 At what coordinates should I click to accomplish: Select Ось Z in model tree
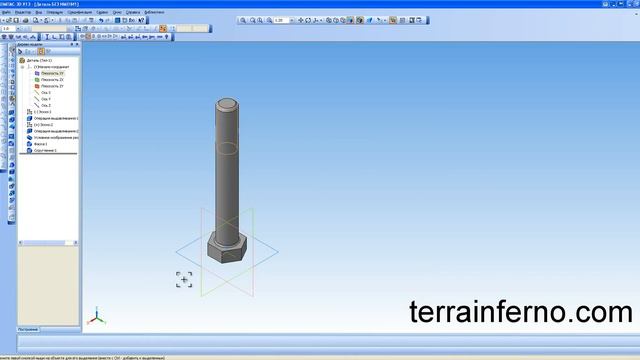click(46, 106)
